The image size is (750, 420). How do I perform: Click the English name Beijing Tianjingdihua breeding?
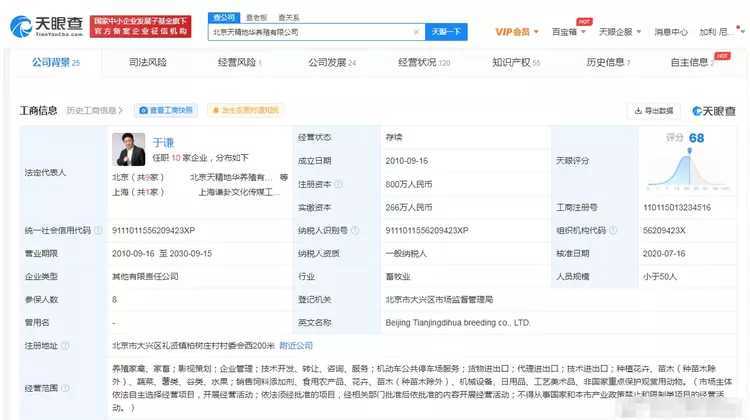[457, 323]
